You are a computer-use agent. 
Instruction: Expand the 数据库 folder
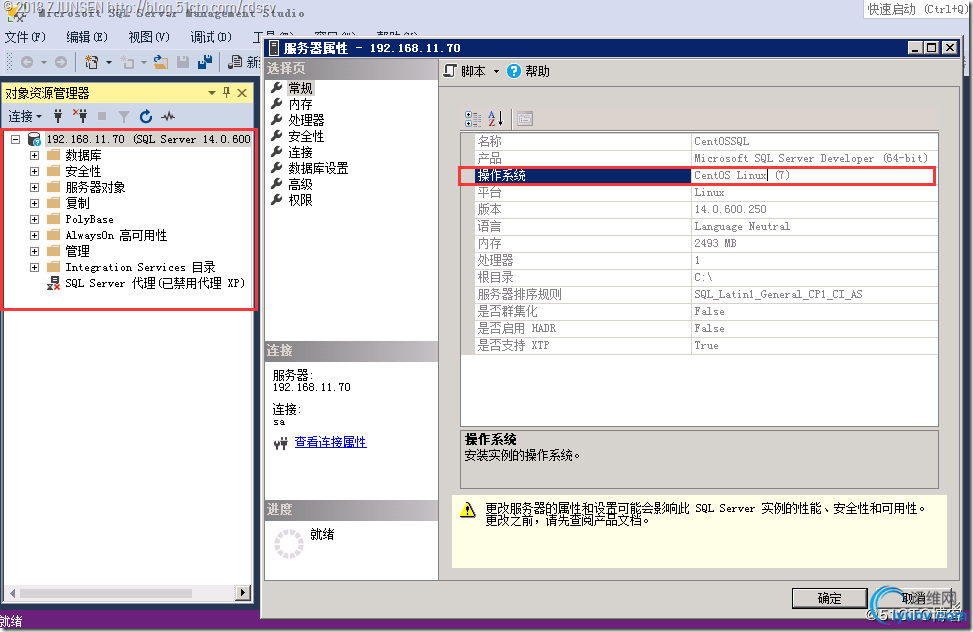[x=35, y=155]
